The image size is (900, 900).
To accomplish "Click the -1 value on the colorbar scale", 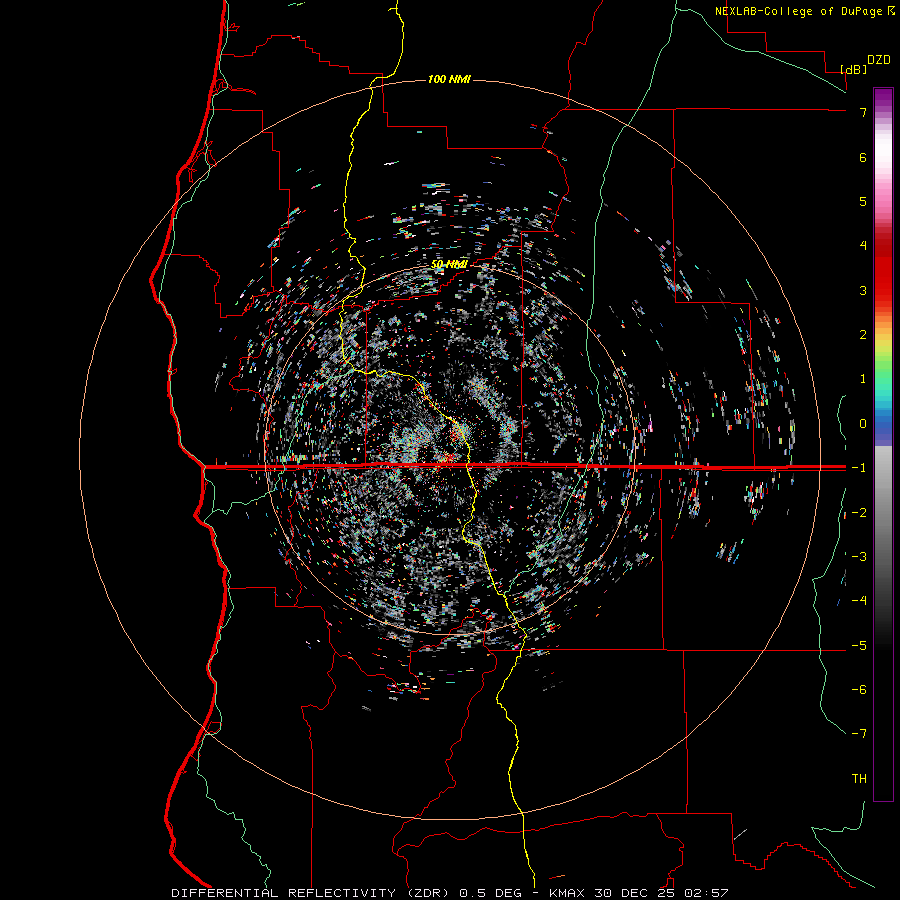I will (859, 468).
